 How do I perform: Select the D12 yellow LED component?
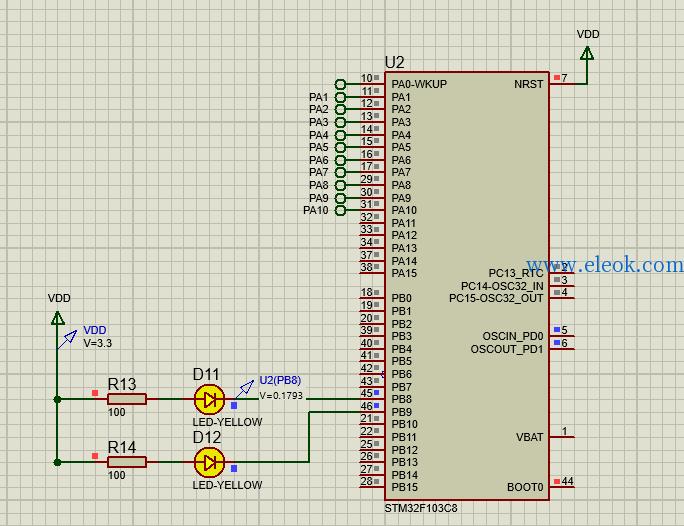point(209,462)
